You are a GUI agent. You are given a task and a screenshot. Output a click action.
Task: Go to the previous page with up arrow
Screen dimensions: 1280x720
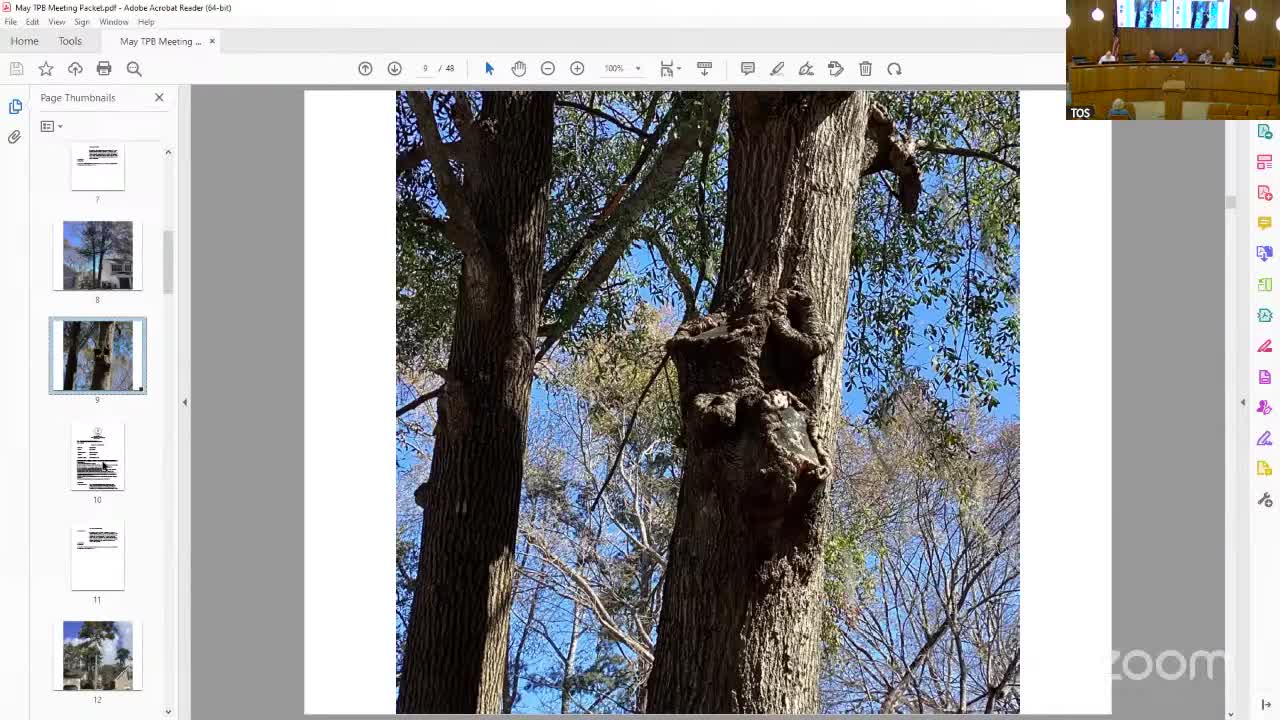[365, 69]
